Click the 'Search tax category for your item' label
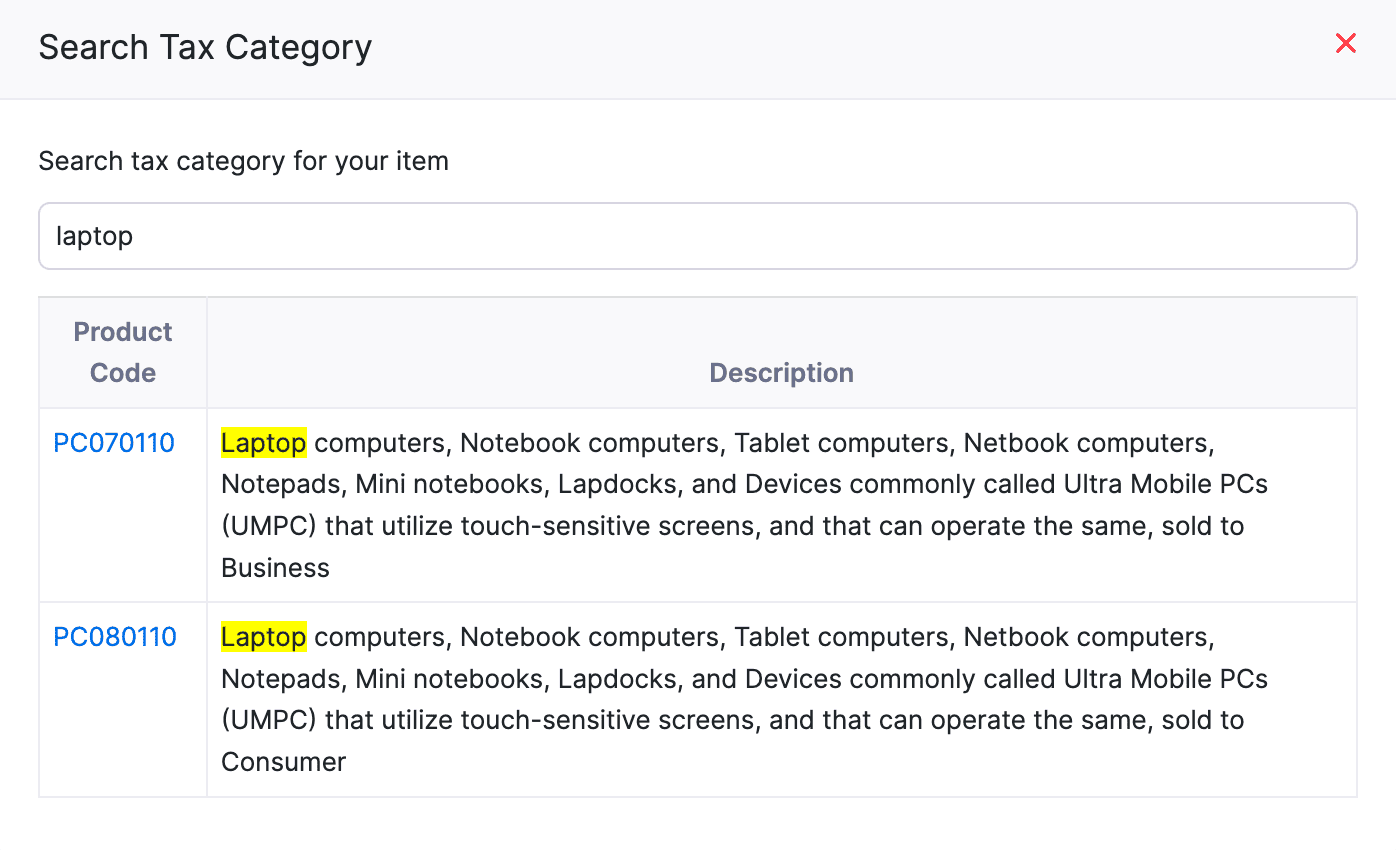Viewport: 1396px width, 850px height. click(x=243, y=161)
